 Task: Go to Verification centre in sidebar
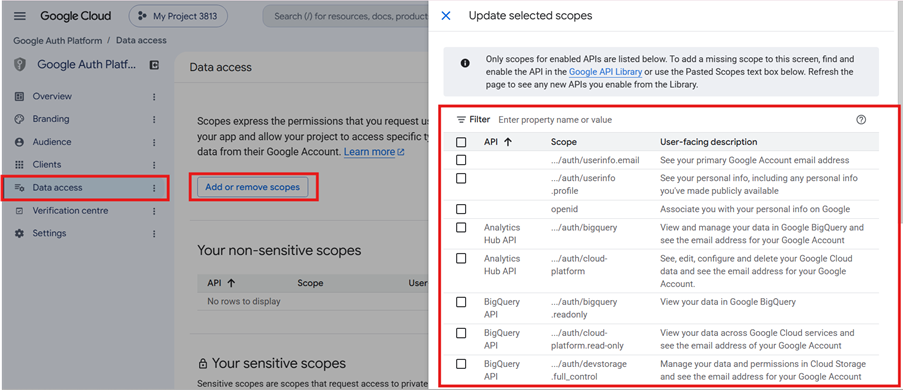(x=70, y=211)
